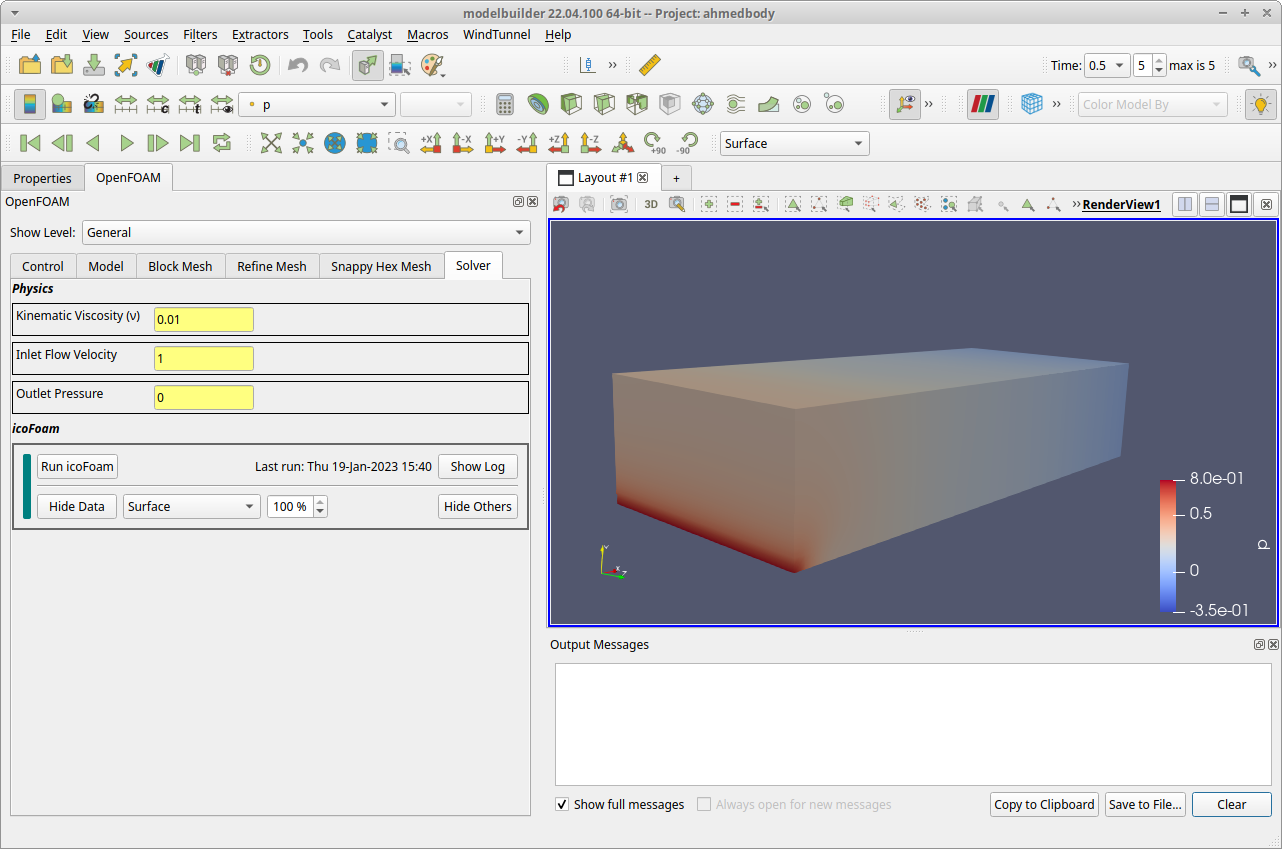1282x849 pixels.
Task: Click the Kinematic Viscosity input field
Action: pos(204,319)
